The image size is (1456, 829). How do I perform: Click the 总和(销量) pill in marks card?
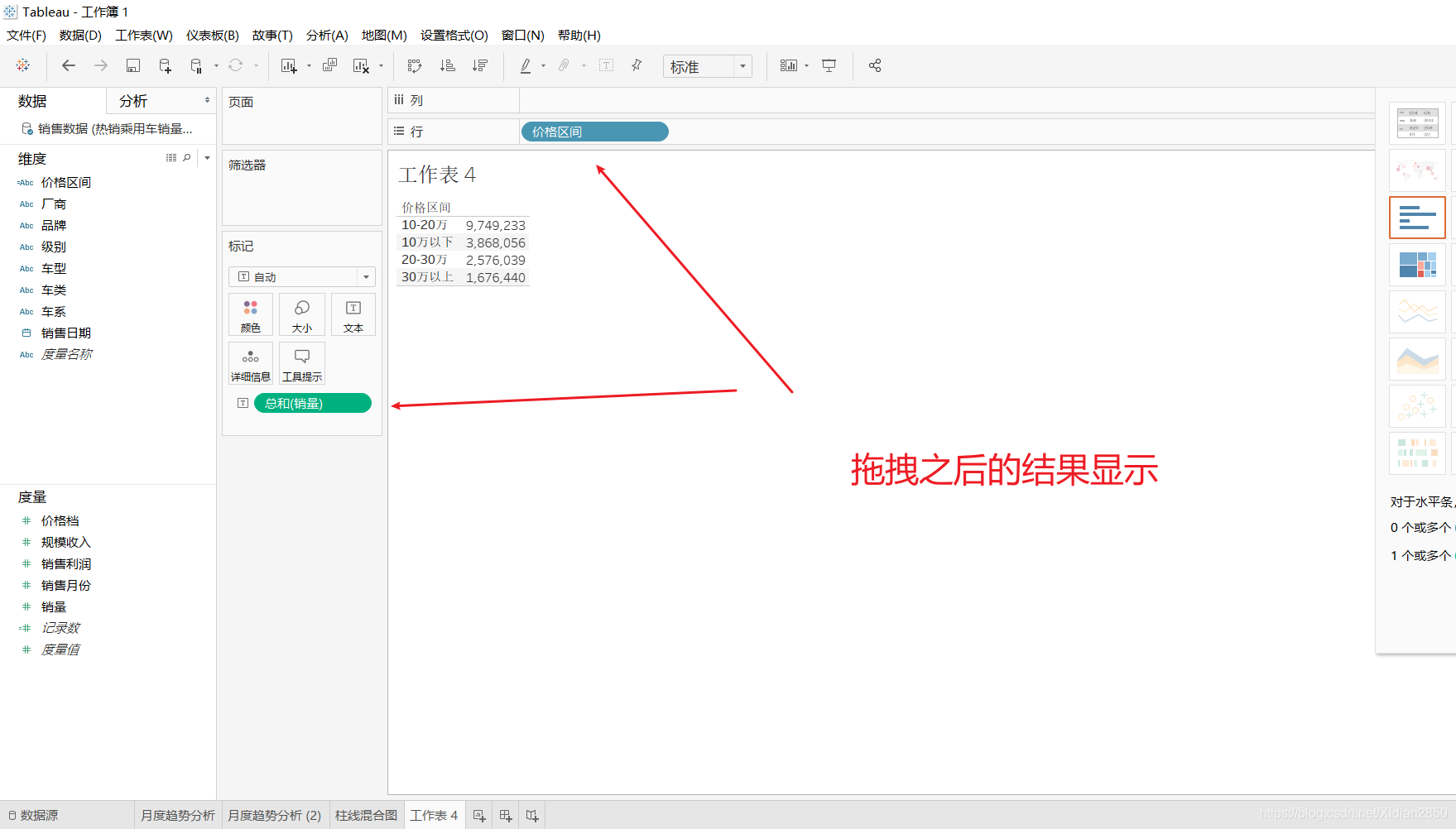pos(313,403)
